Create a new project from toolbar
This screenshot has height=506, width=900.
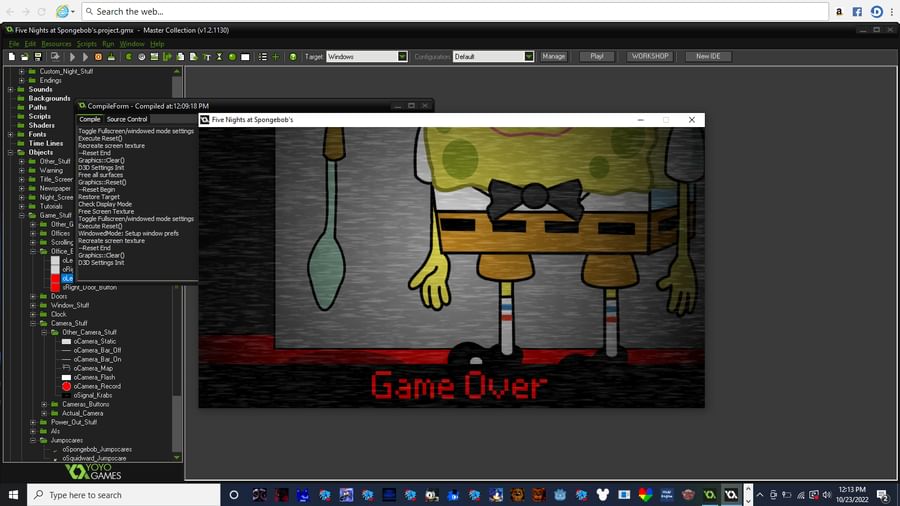[11, 57]
